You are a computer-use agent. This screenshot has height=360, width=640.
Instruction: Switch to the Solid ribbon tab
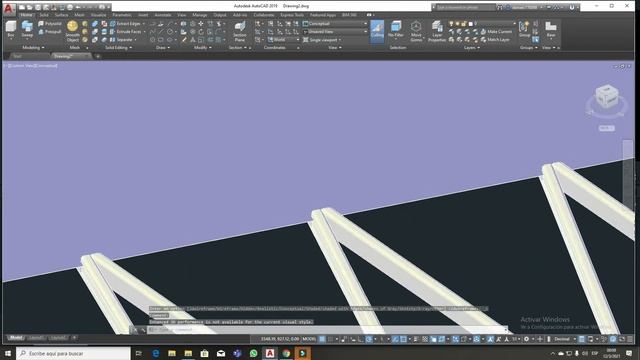(44, 15)
